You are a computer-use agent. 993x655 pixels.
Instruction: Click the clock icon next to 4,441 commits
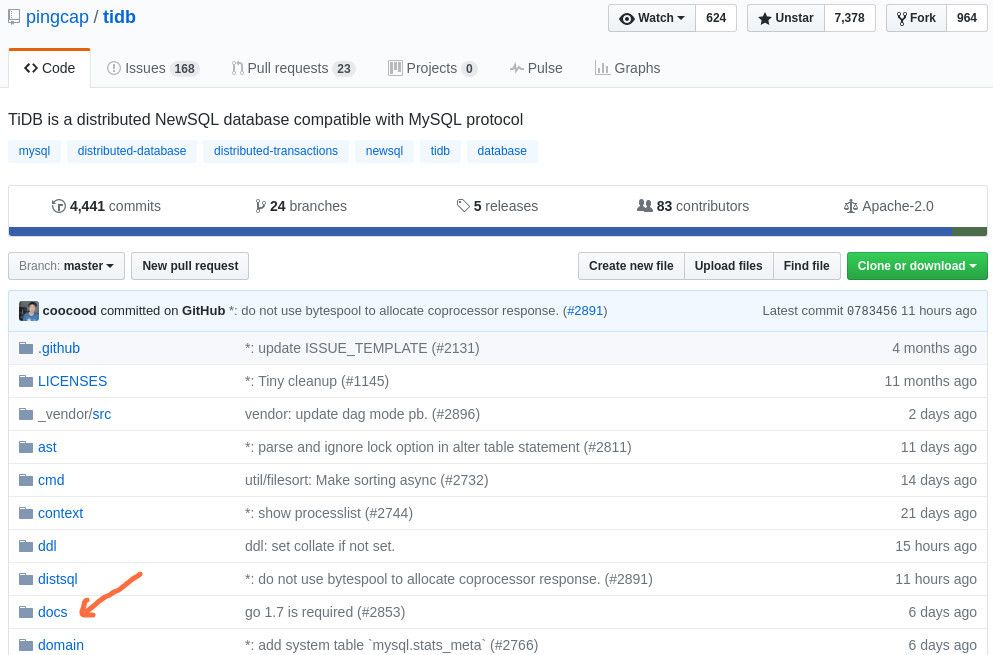[61, 206]
